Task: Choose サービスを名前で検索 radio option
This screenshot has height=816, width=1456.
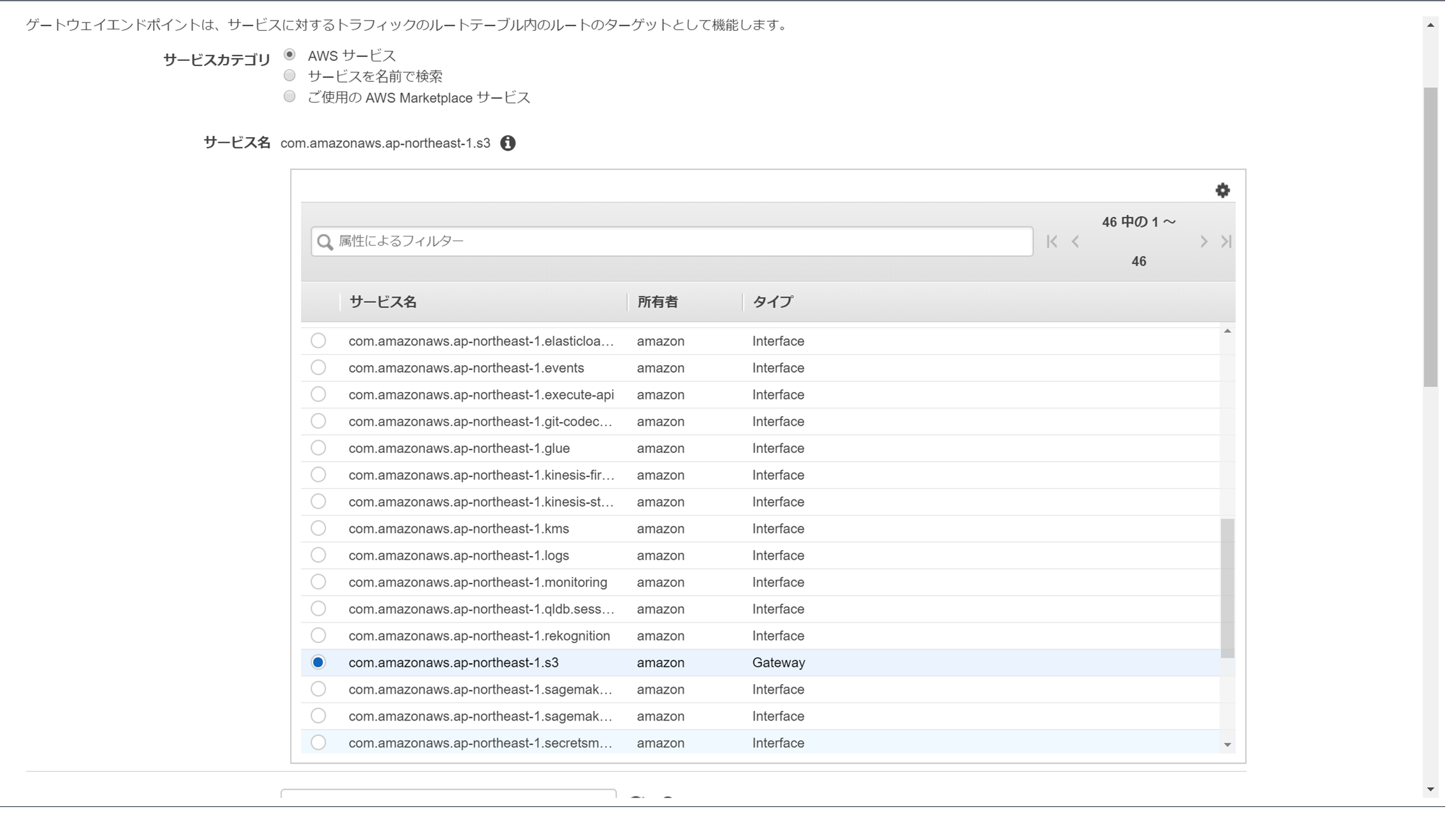Action: [290, 76]
